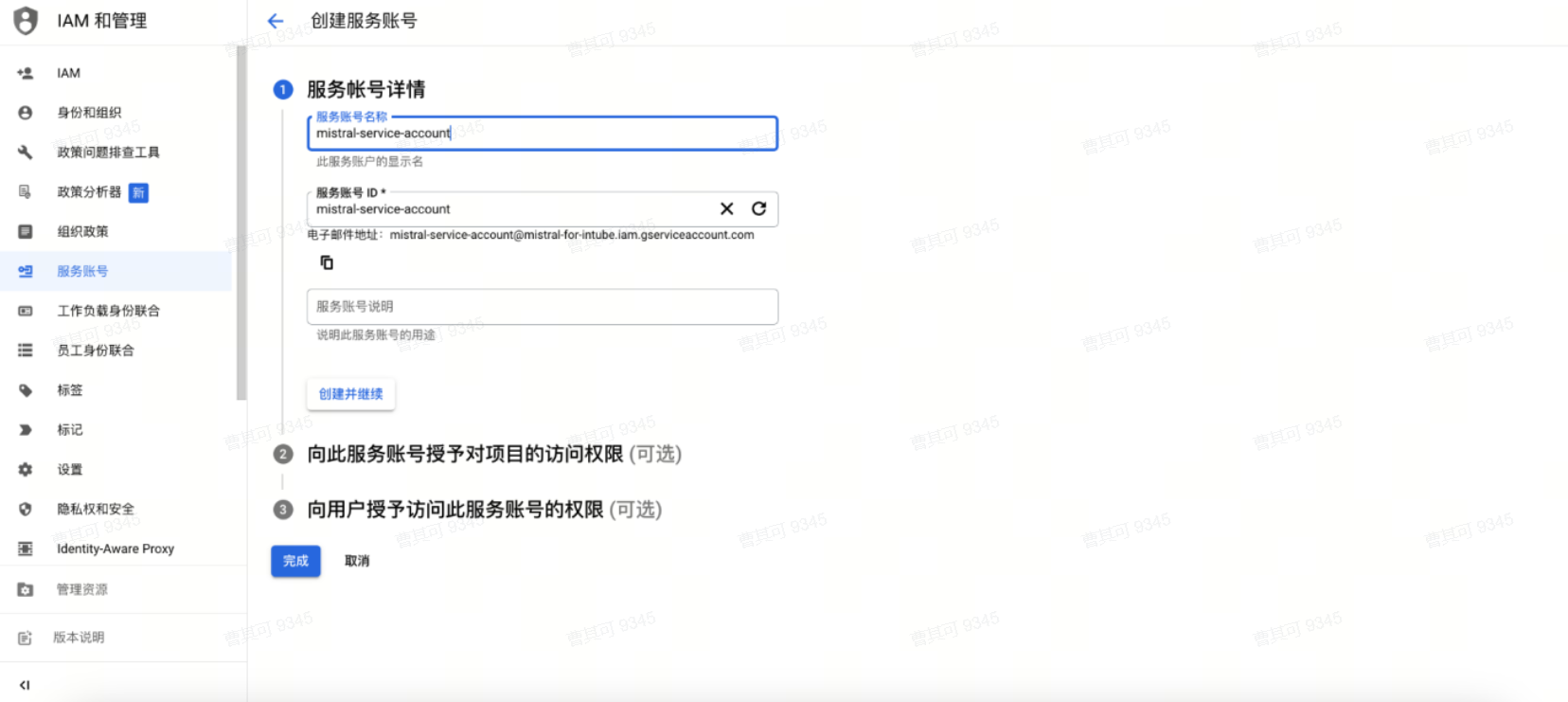Image resolution: width=1568 pixels, height=702 pixels.
Task: Click the 取消 button
Action: [357, 561]
